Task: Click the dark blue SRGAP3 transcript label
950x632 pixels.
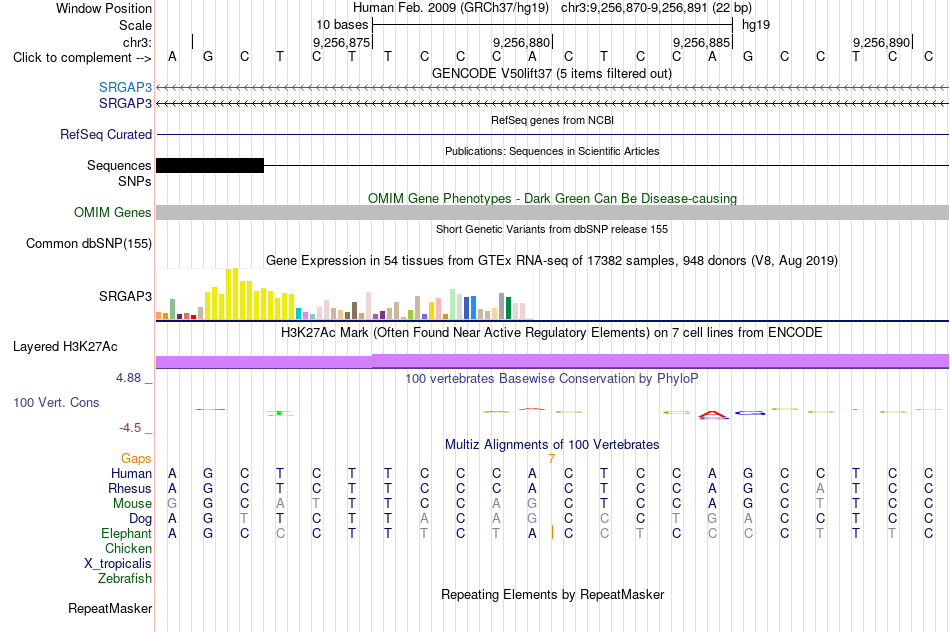Action: (x=125, y=104)
